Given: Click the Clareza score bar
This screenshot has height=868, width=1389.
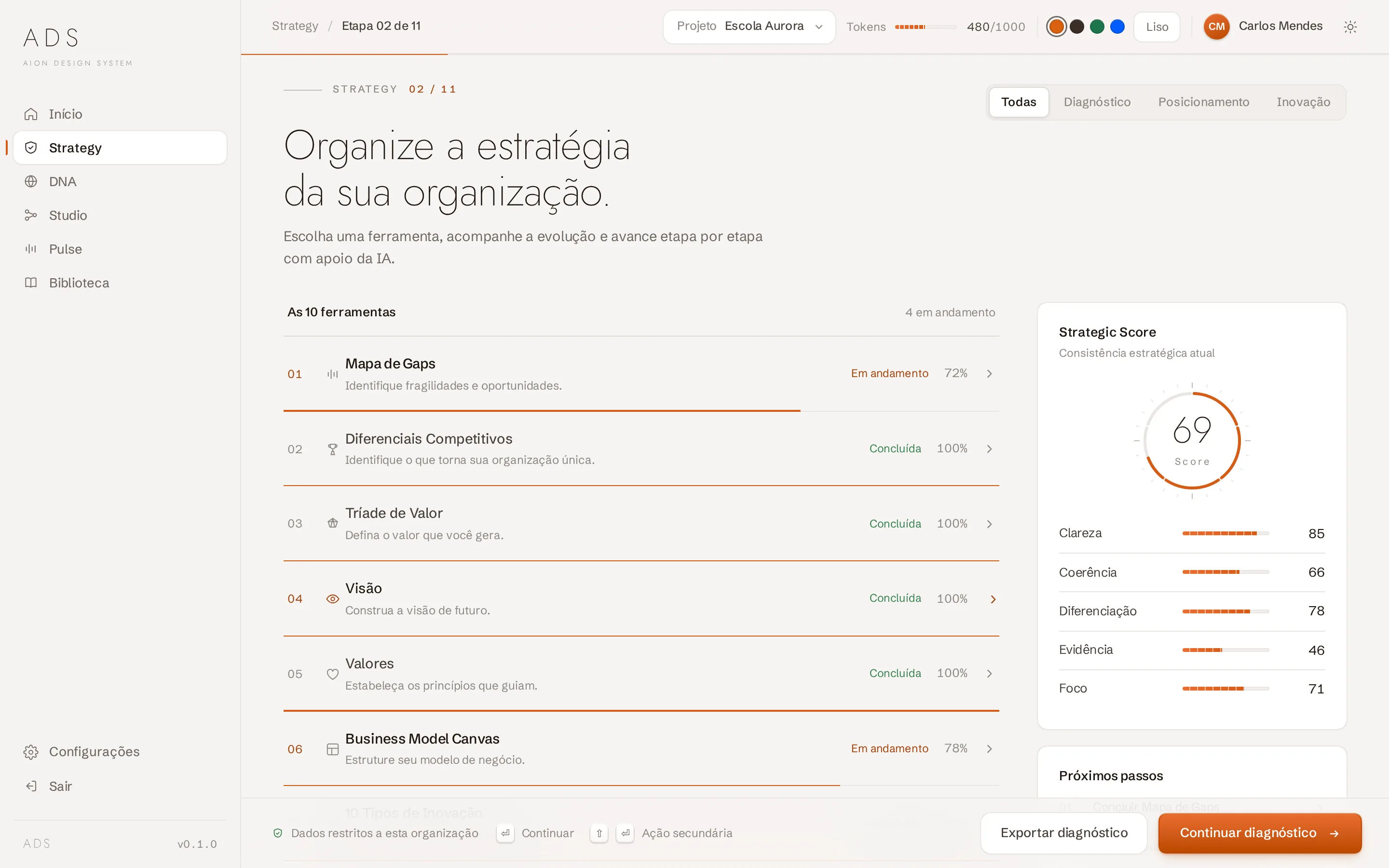Looking at the screenshot, I should [x=1226, y=533].
